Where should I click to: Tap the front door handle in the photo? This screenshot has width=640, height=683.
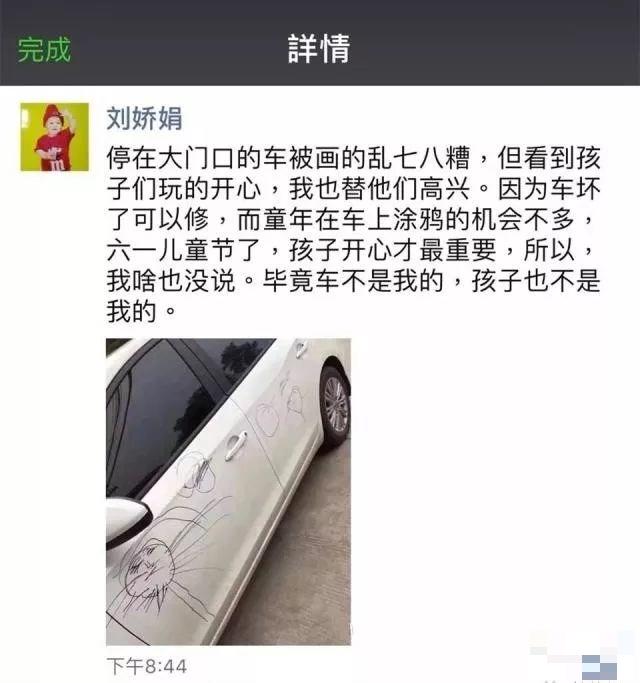(x=237, y=444)
